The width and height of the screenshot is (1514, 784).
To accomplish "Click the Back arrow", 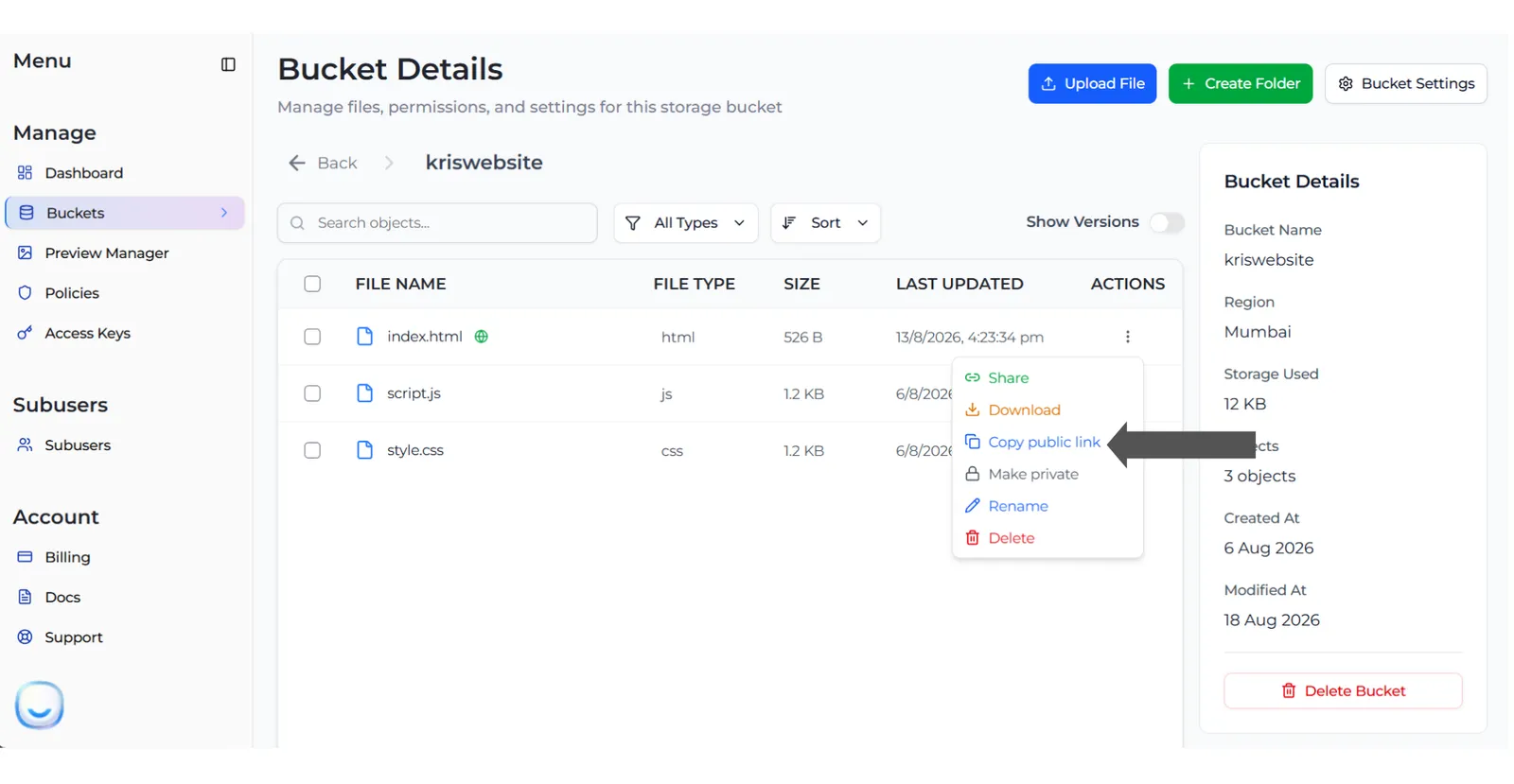I will (x=297, y=163).
